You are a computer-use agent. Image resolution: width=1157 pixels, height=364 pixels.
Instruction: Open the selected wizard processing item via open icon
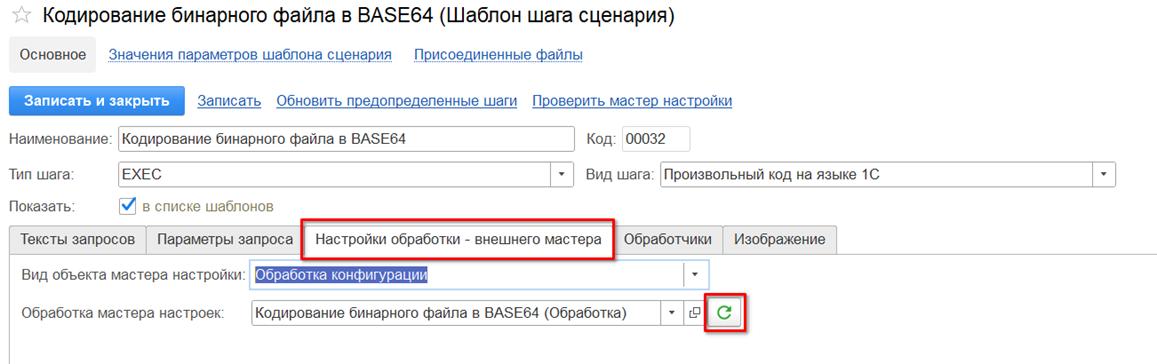[694, 313]
